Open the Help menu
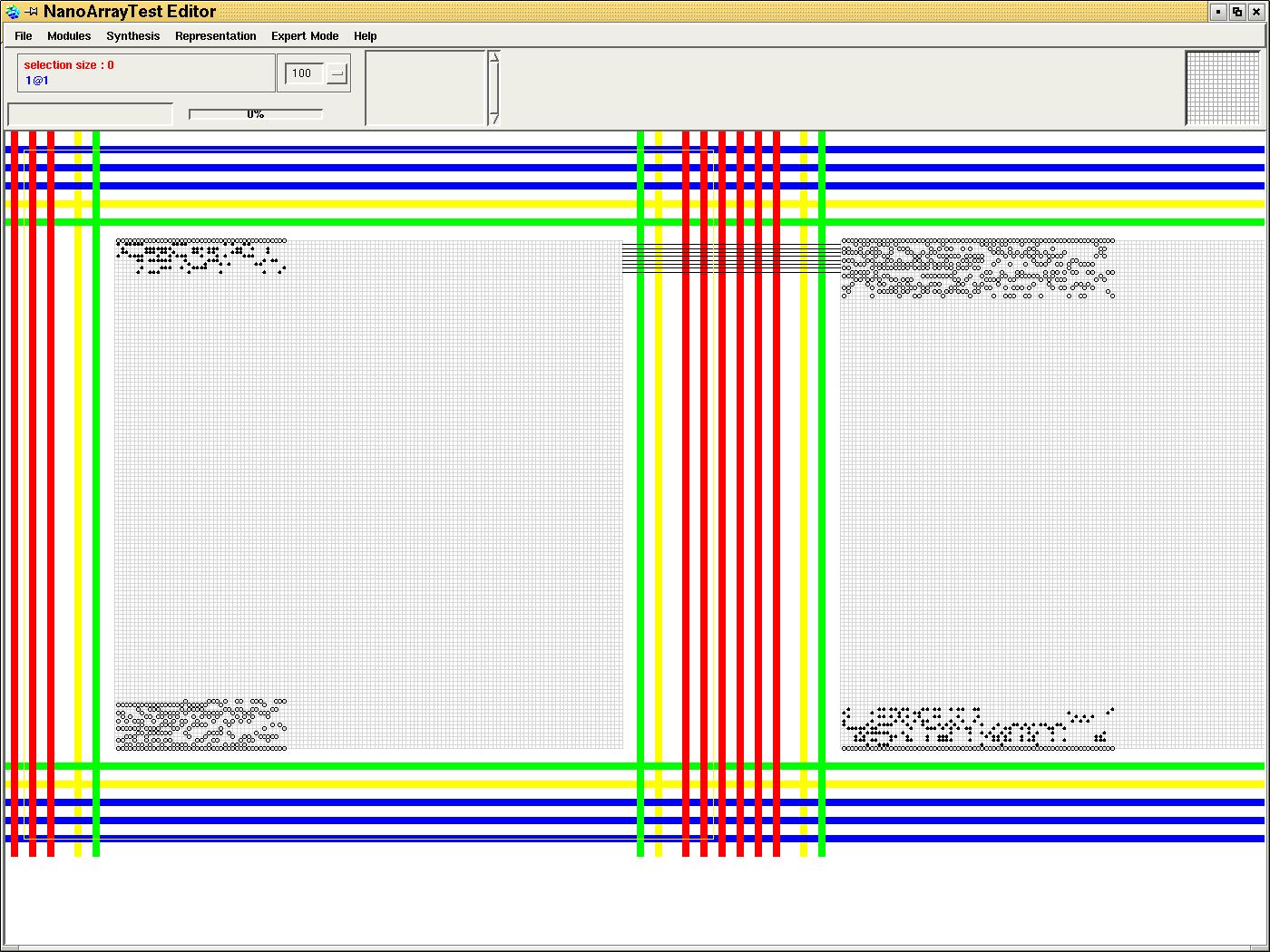 [x=366, y=36]
